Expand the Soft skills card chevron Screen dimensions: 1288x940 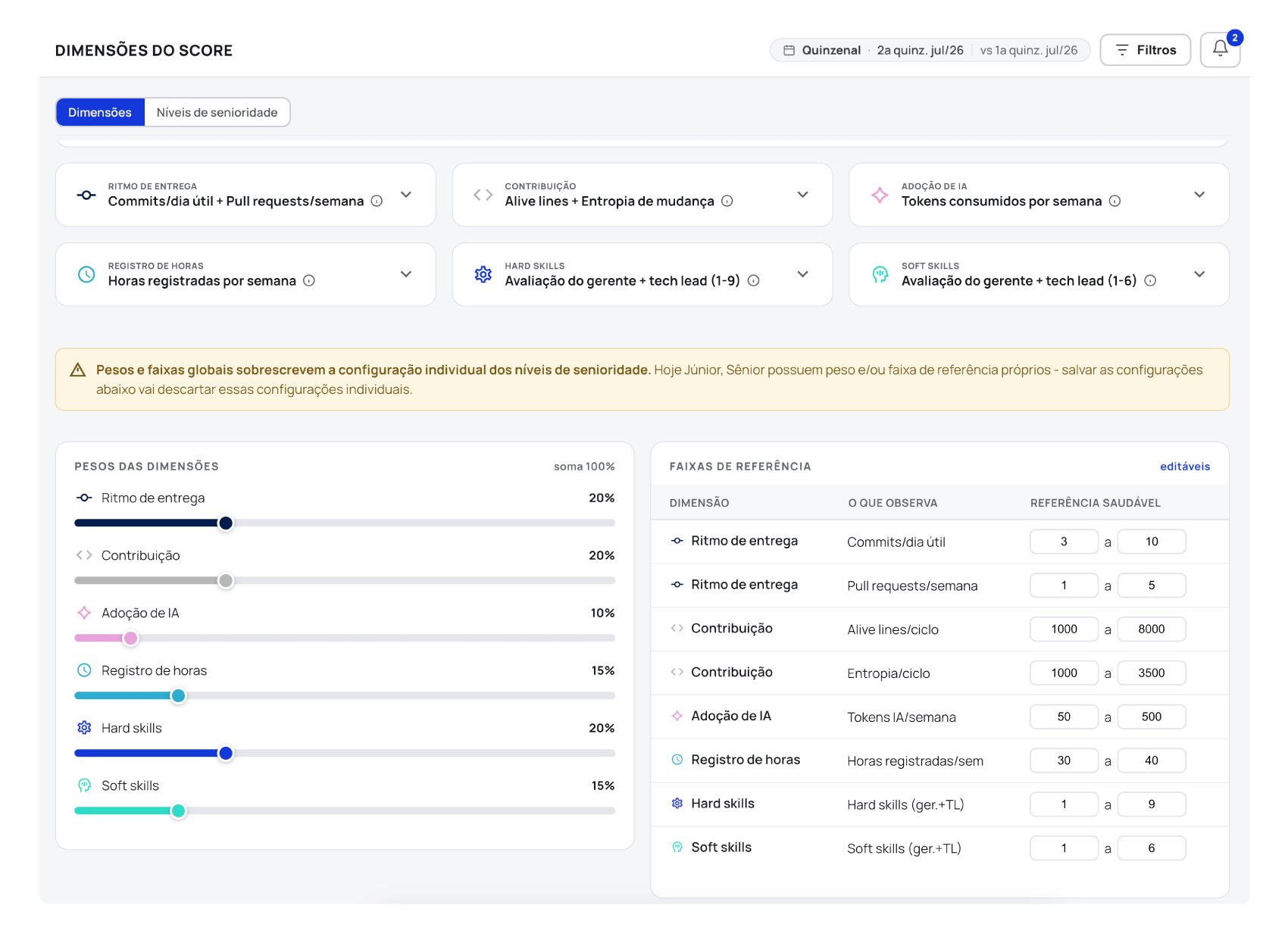[x=1199, y=274]
